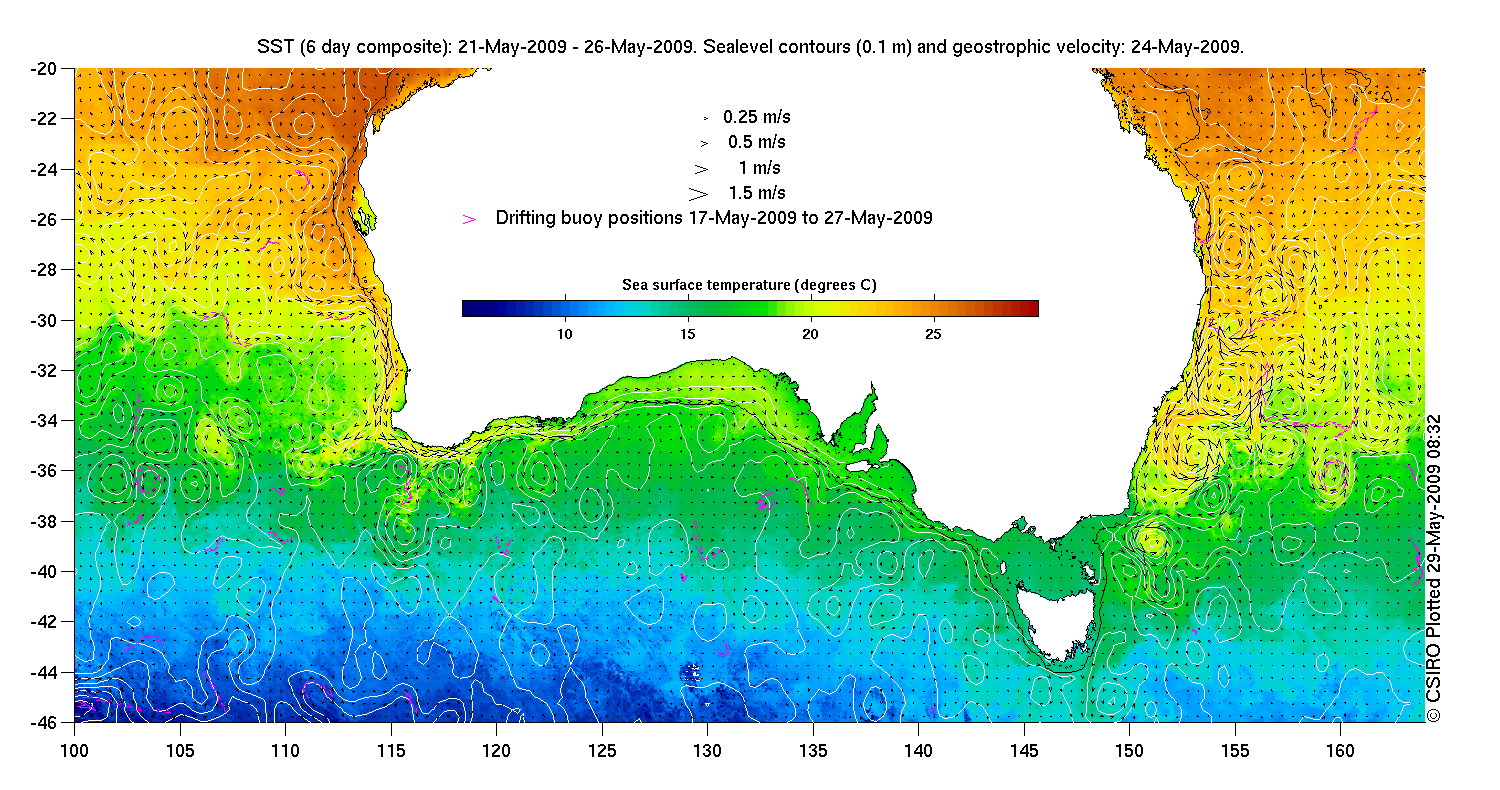The width and height of the screenshot is (1500, 790).
Task: Click longitude axis label 160
Action: tap(1340, 749)
